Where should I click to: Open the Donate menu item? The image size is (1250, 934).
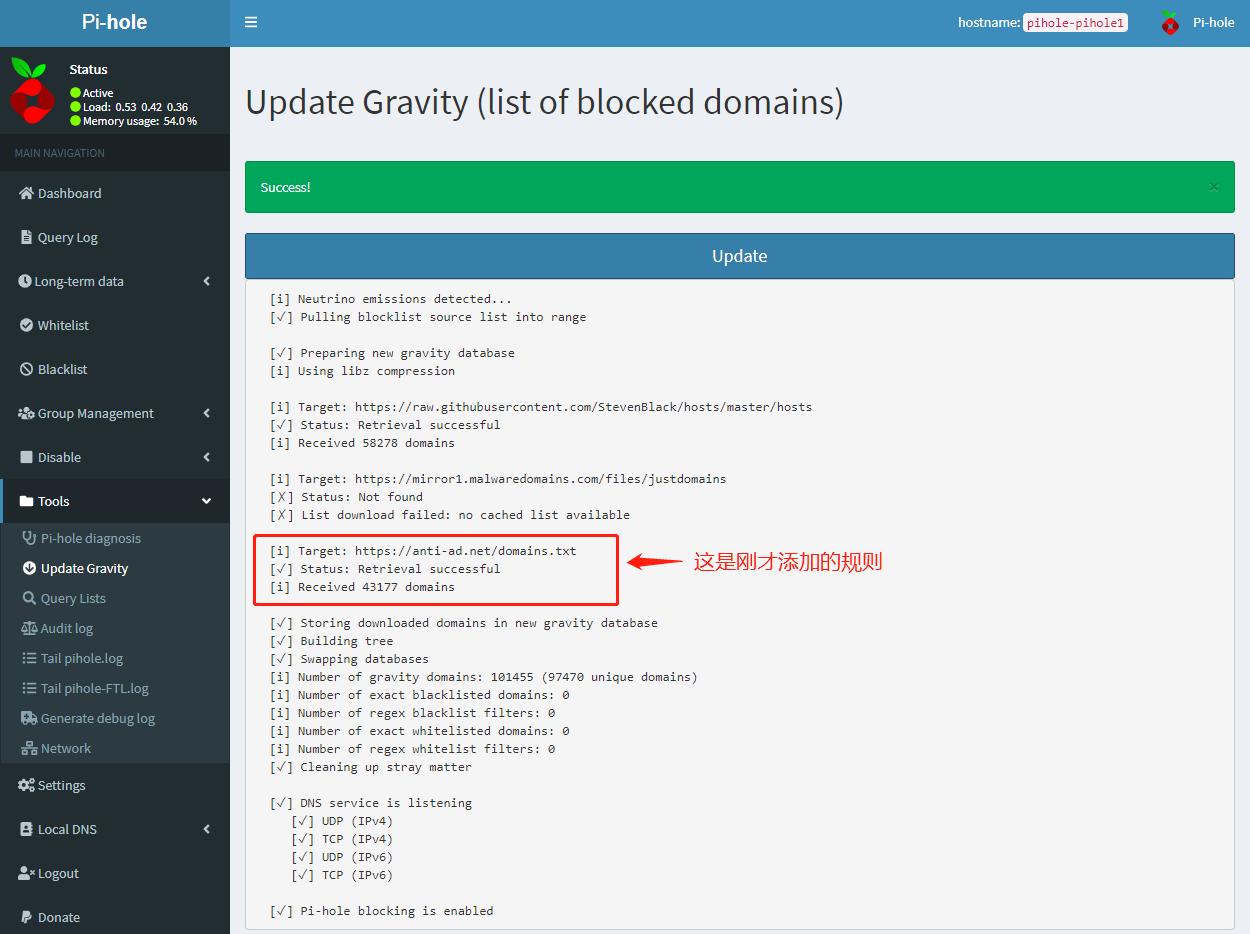pos(115,917)
